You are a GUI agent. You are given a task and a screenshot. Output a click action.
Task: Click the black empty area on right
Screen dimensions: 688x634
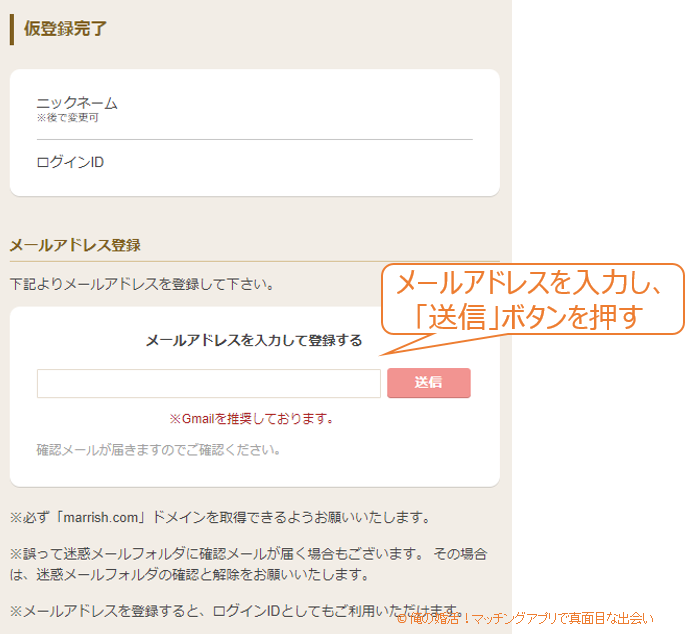(x=600, y=150)
